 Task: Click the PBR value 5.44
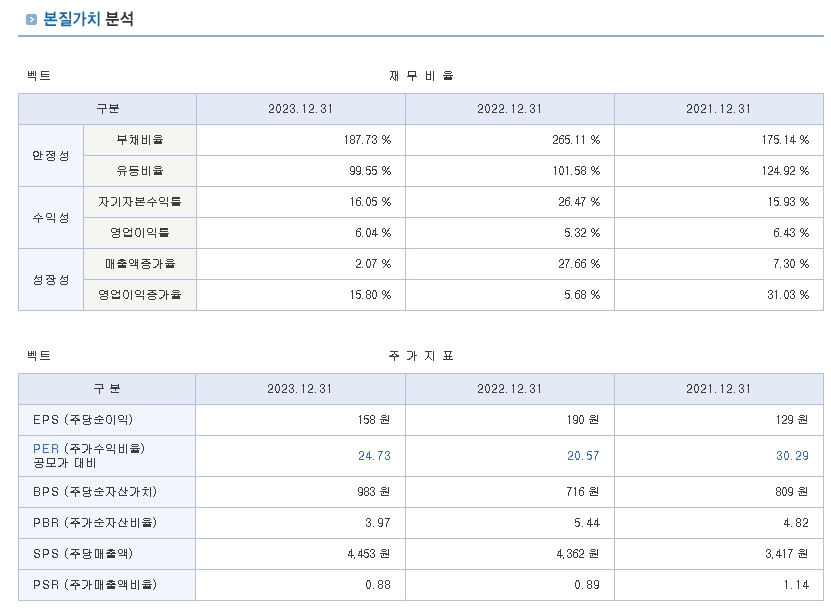coord(587,523)
